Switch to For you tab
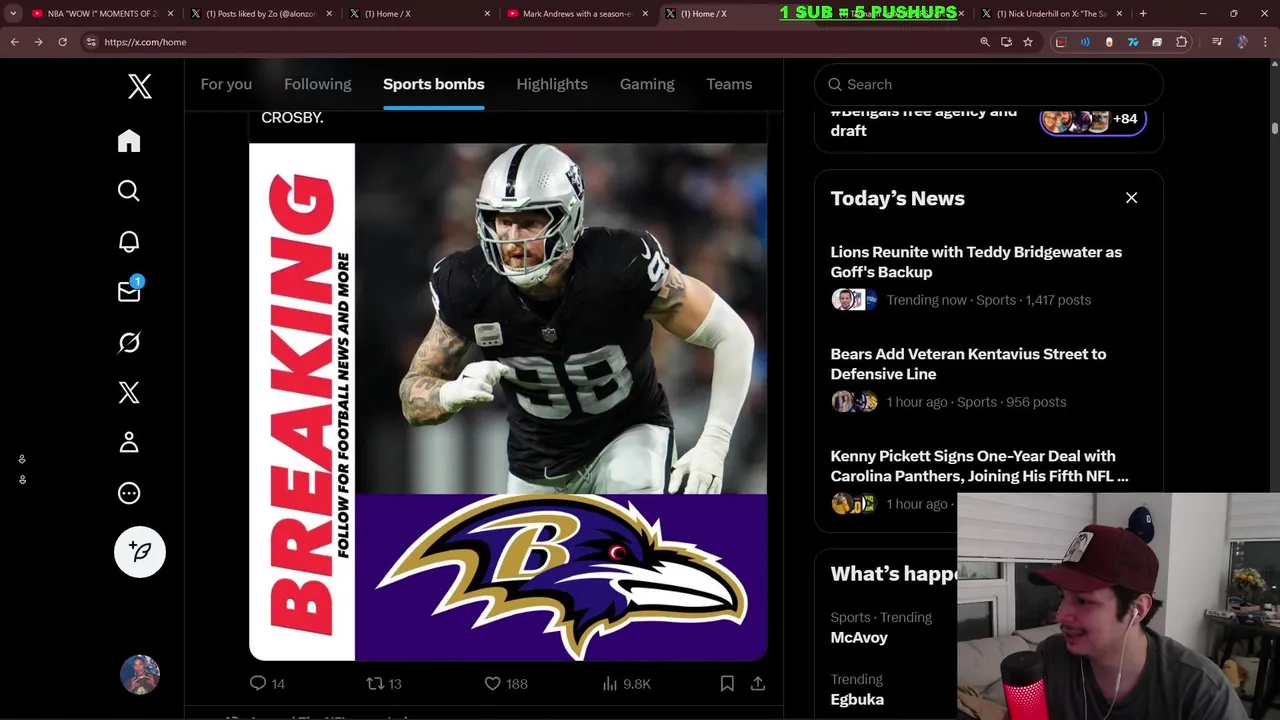The height and width of the screenshot is (720, 1280). click(x=226, y=84)
